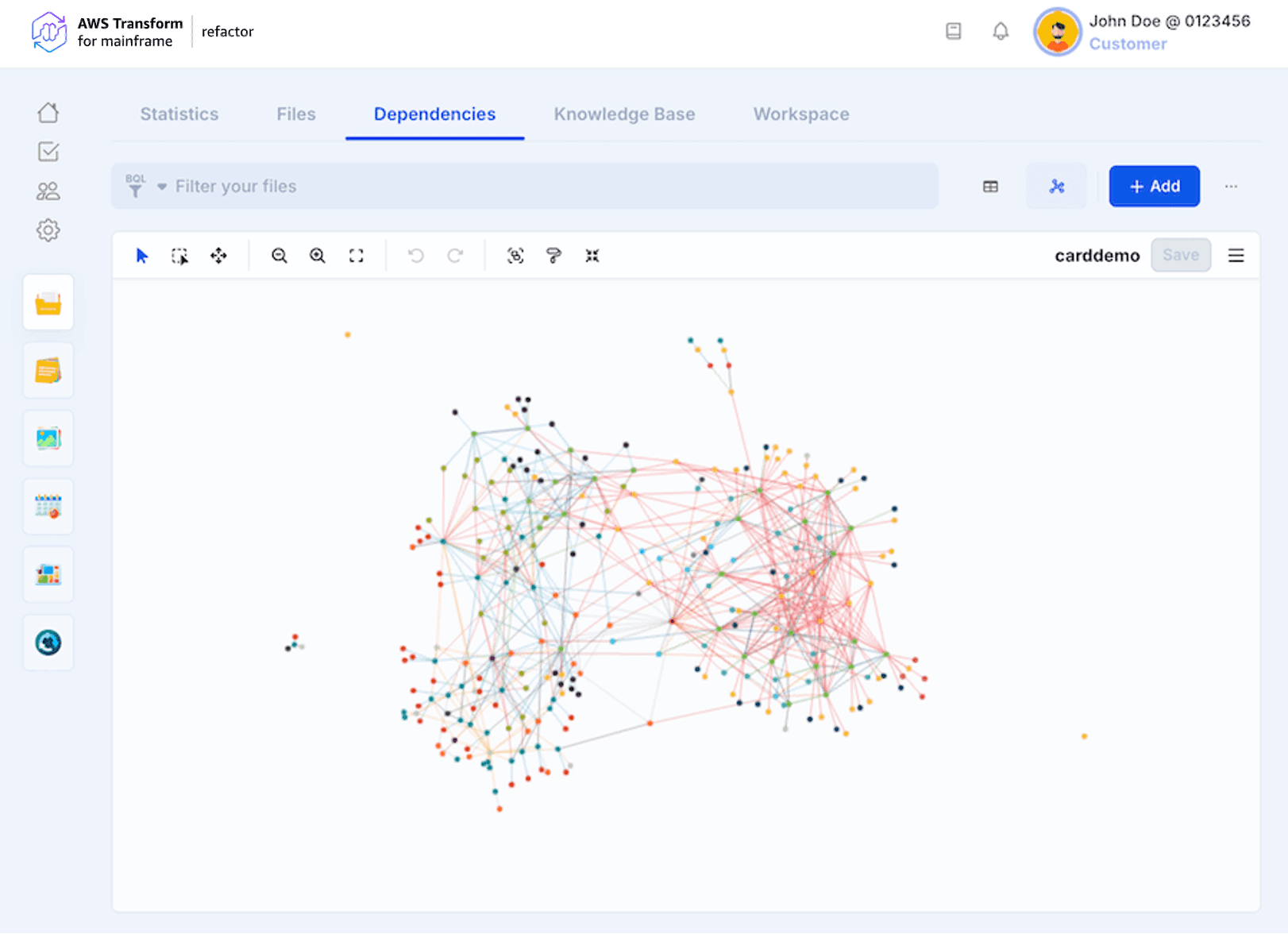This screenshot has width=1288, height=934.
Task: Open the hamburger menu beside Save
Action: click(x=1236, y=256)
